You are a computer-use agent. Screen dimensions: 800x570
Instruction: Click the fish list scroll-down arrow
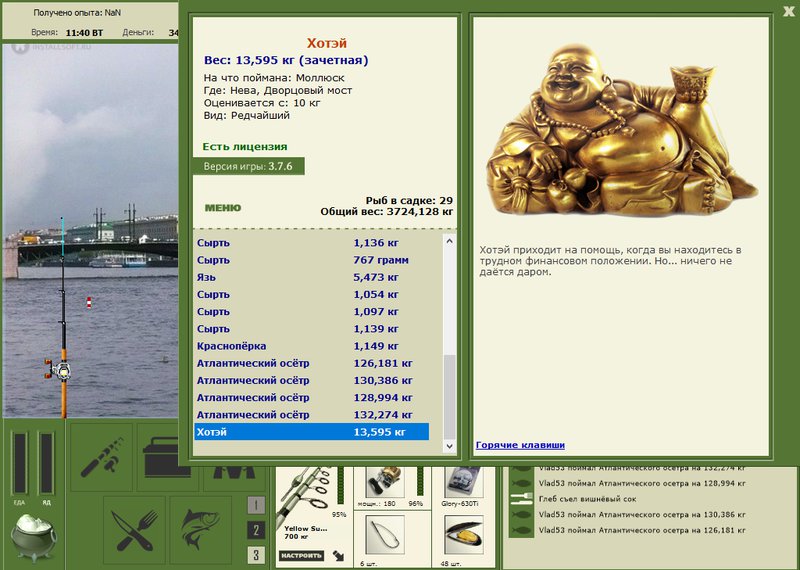(449, 446)
